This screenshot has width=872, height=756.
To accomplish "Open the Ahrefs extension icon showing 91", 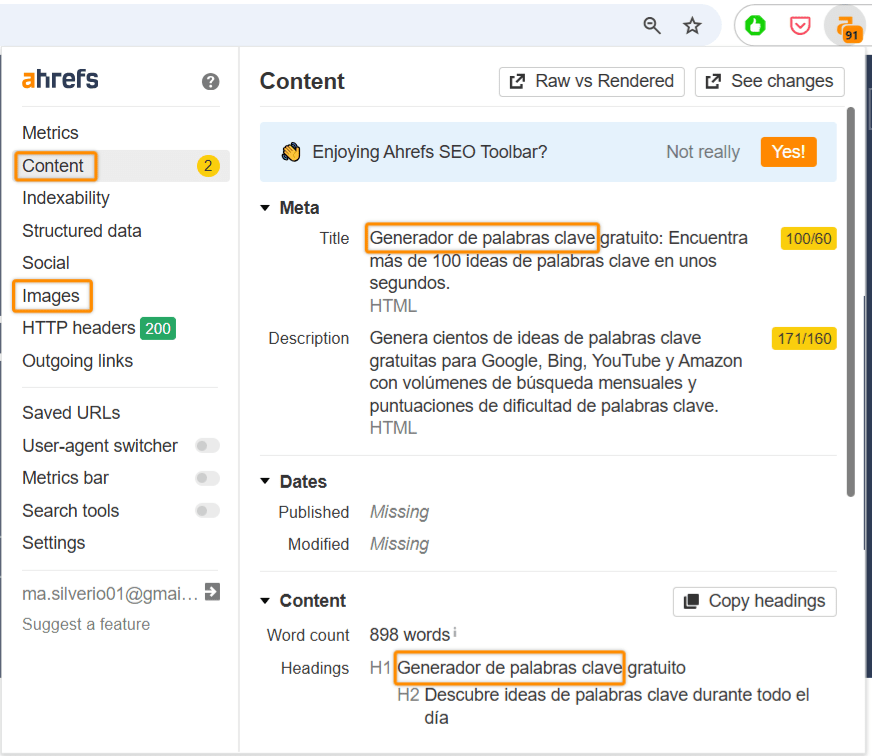I will pos(846,26).
